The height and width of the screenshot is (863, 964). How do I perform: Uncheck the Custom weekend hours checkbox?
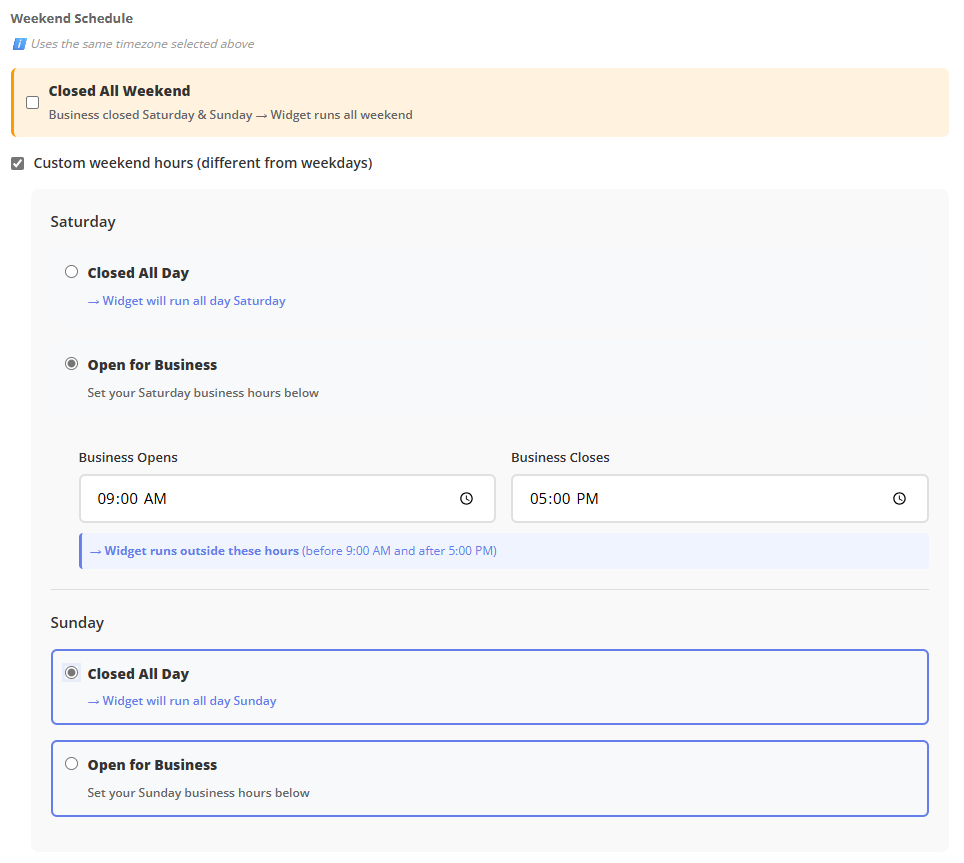click(x=18, y=163)
